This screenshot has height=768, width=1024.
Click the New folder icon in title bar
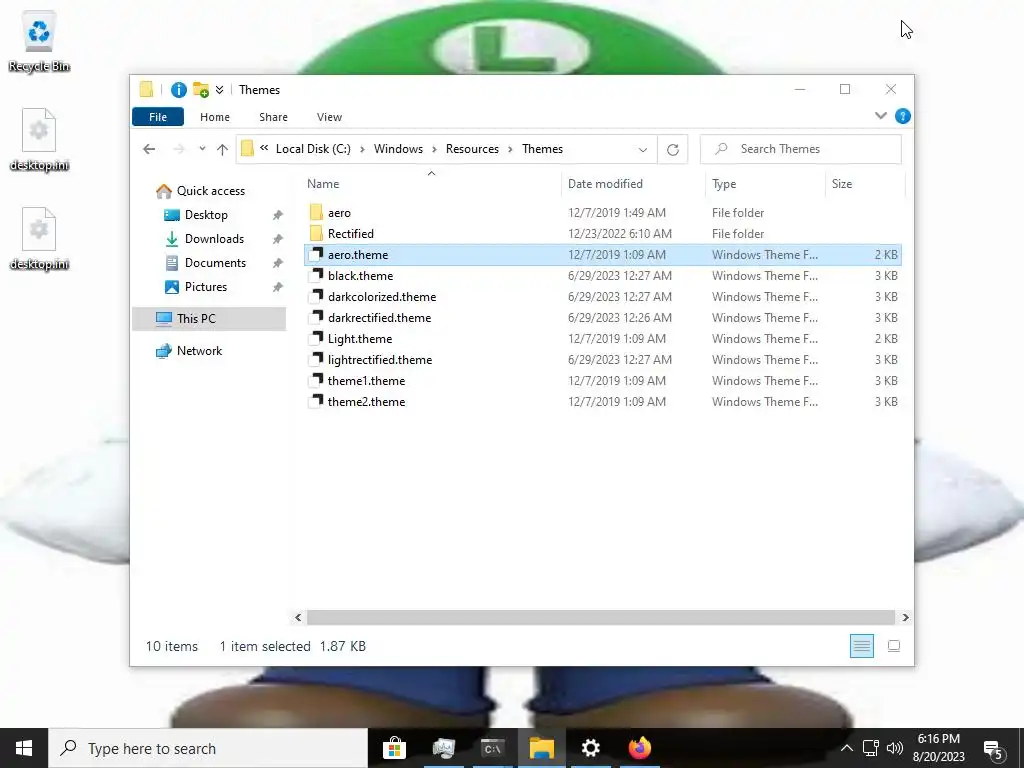click(x=201, y=90)
